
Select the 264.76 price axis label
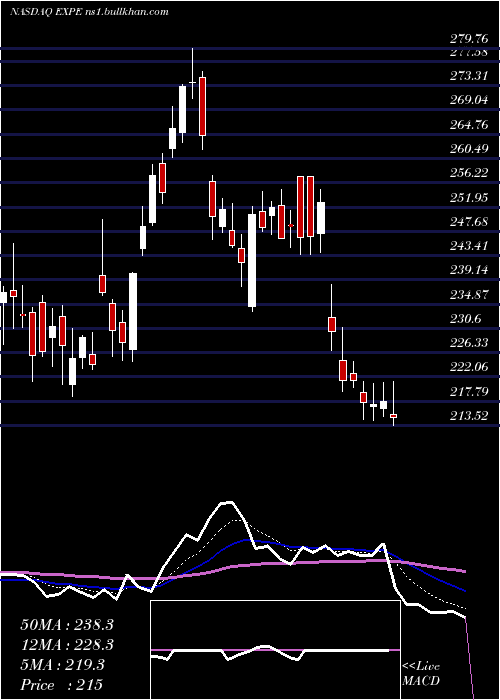pyautogui.click(x=468, y=125)
